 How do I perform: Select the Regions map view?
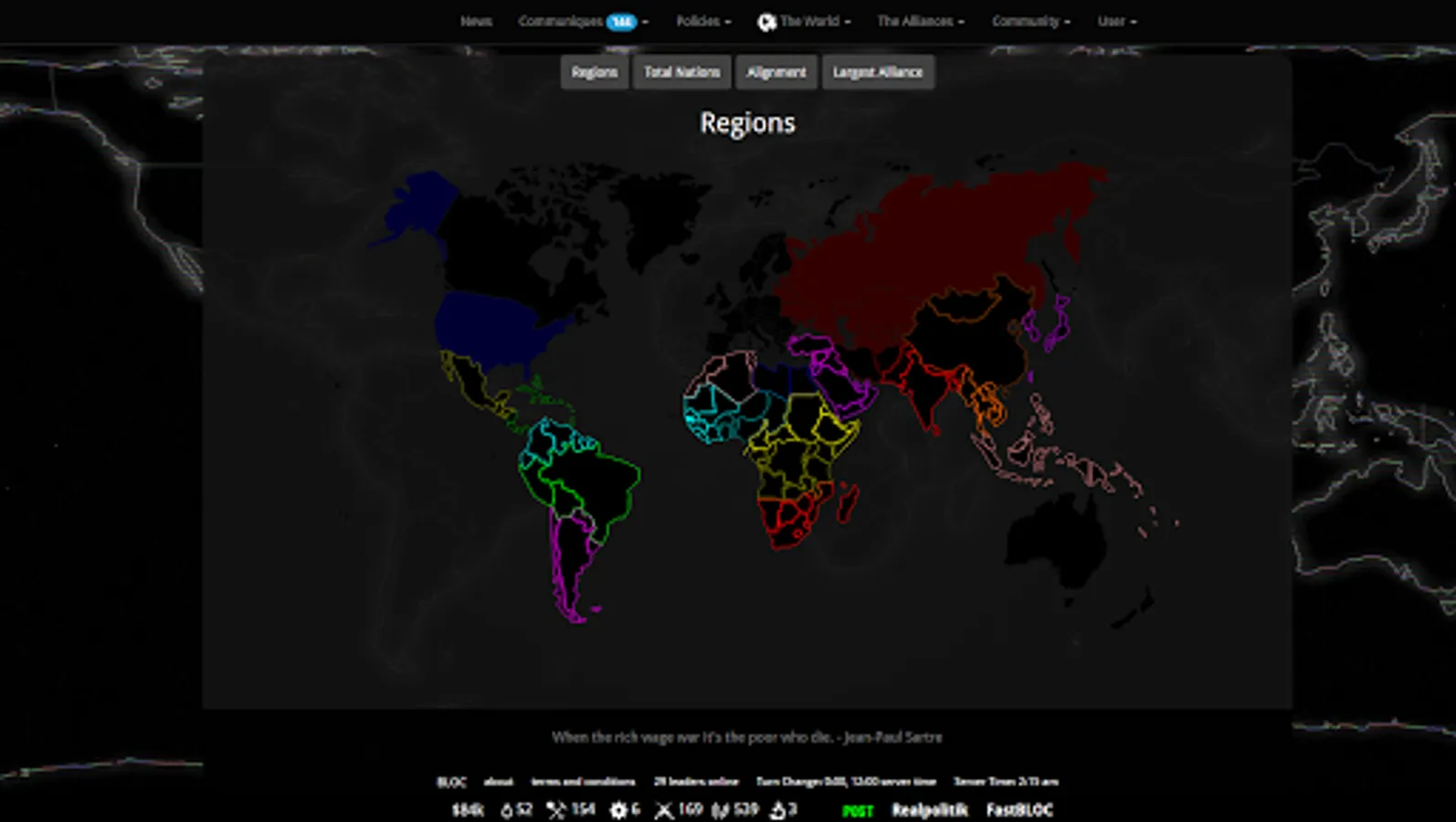click(595, 72)
